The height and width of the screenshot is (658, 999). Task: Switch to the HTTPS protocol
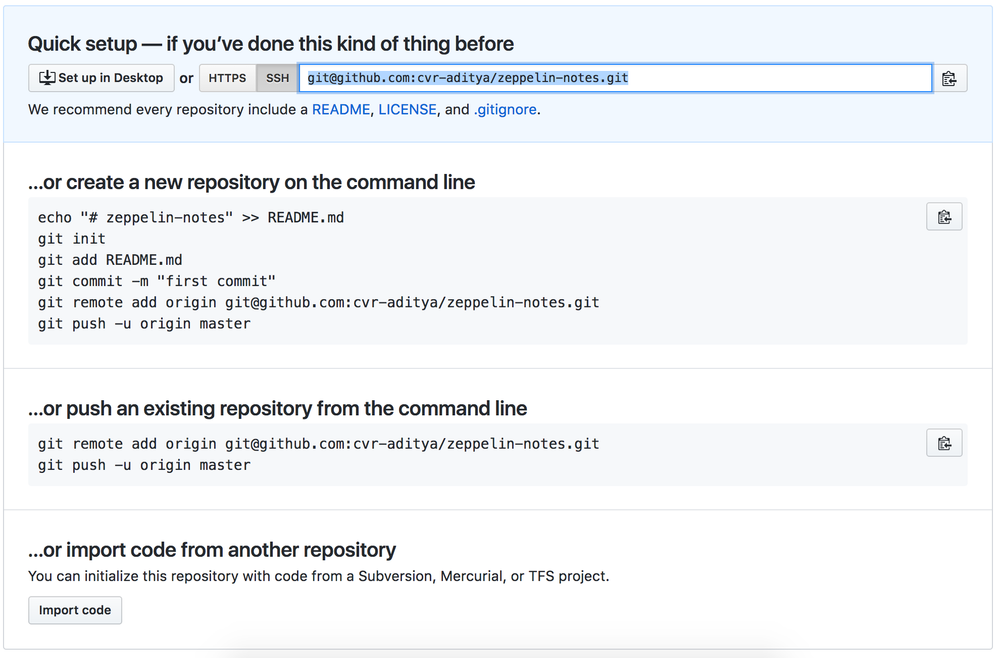[x=227, y=77]
